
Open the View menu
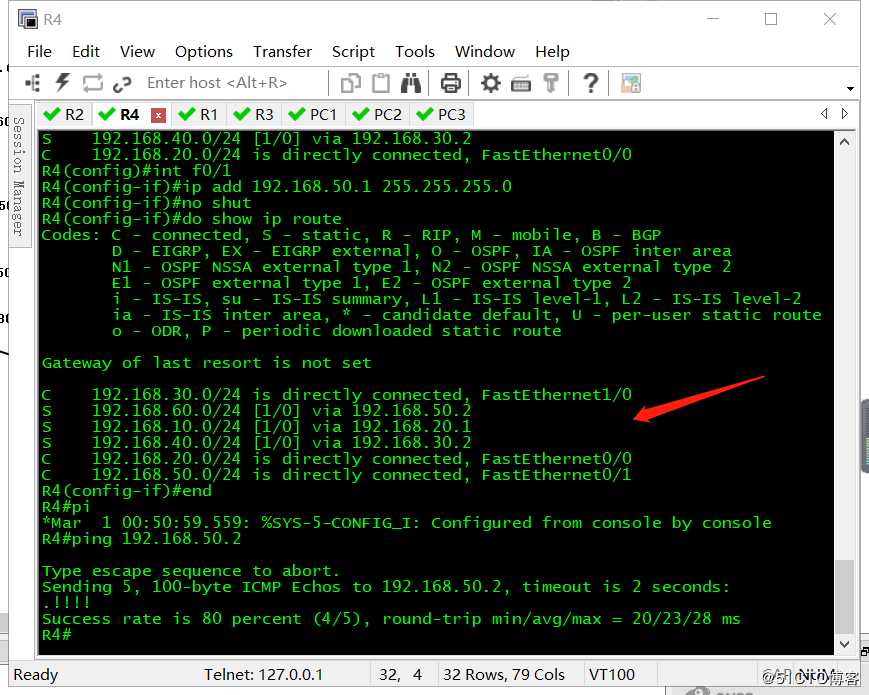[x=137, y=52]
